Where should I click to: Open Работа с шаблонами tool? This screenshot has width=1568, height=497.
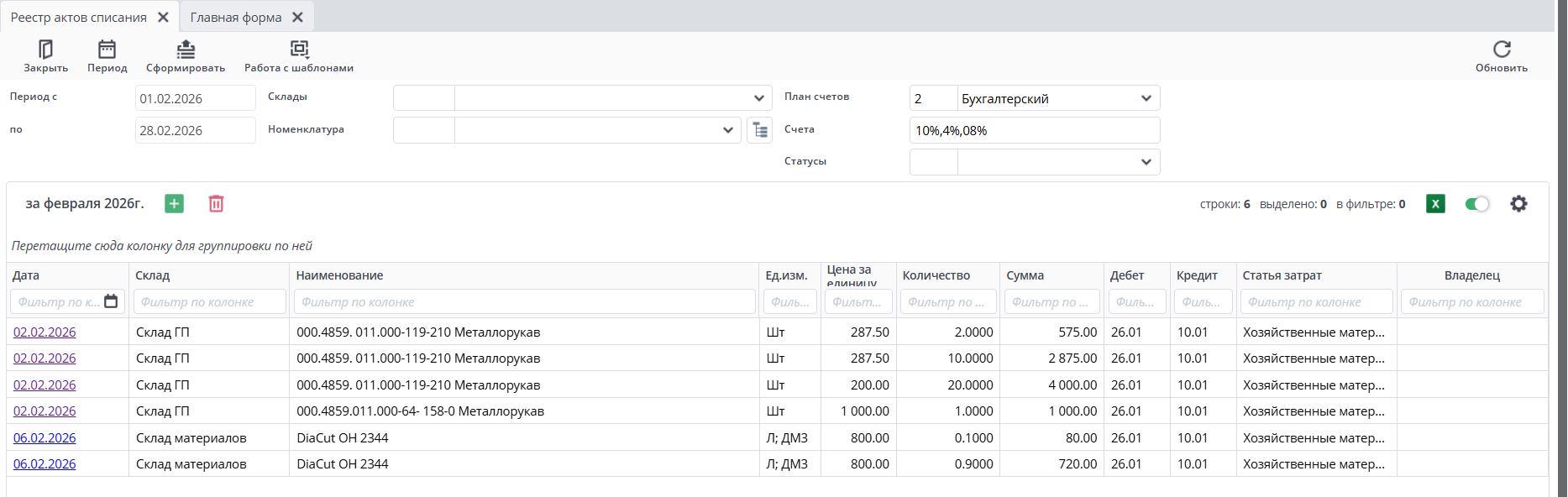click(299, 50)
